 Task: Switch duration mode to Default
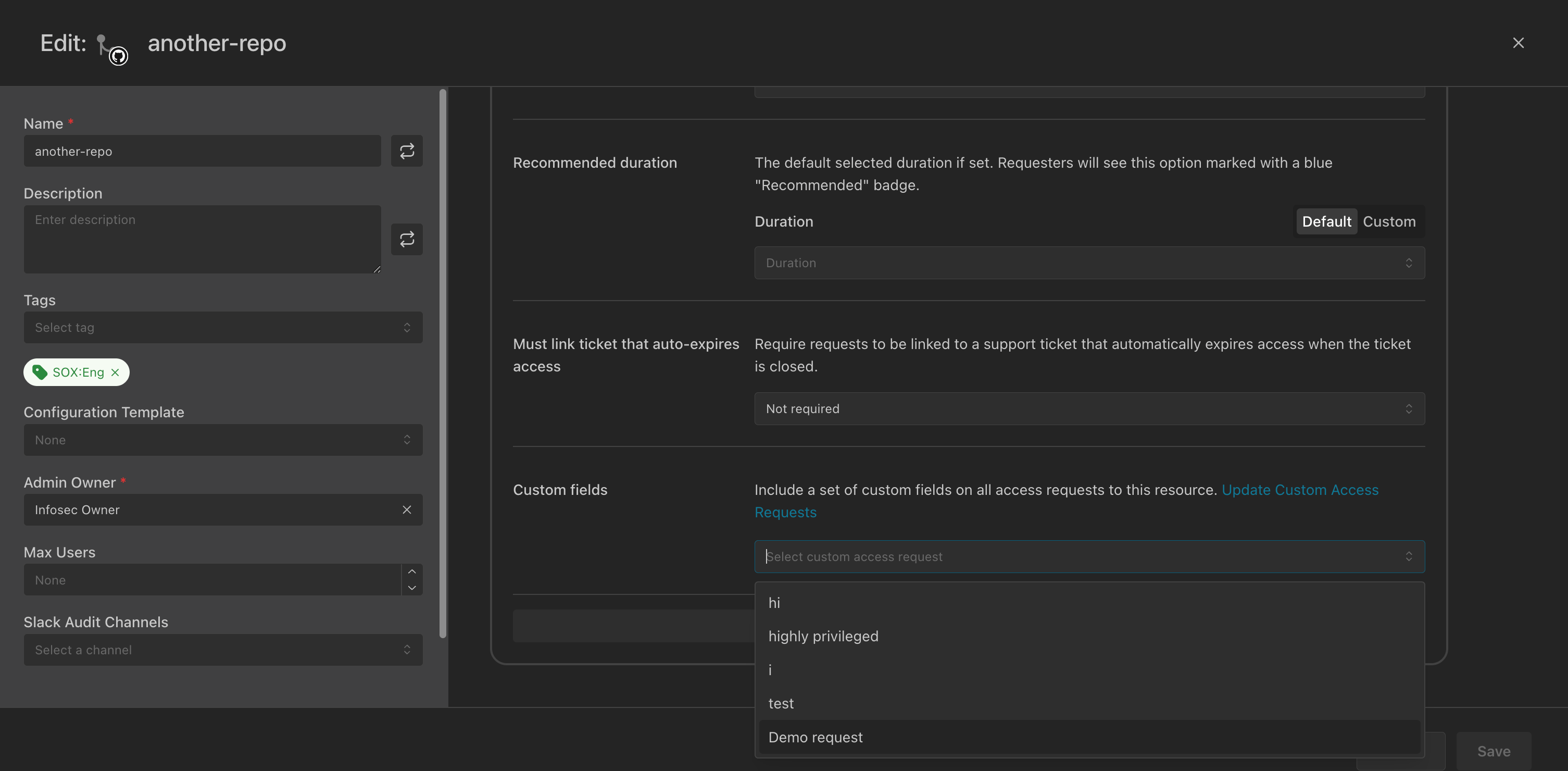tap(1326, 221)
